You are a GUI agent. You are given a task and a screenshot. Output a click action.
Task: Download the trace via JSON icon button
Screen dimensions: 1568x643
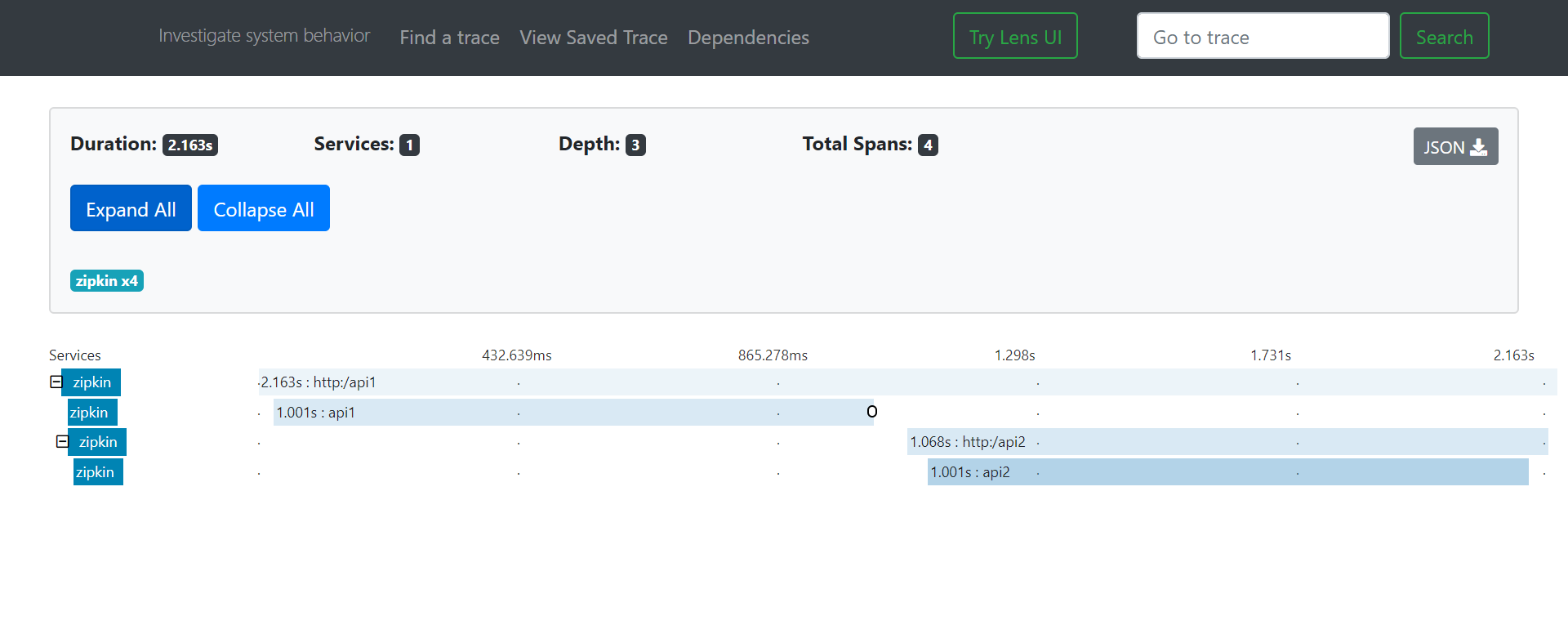pyautogui.click(x=1455, y=146)
